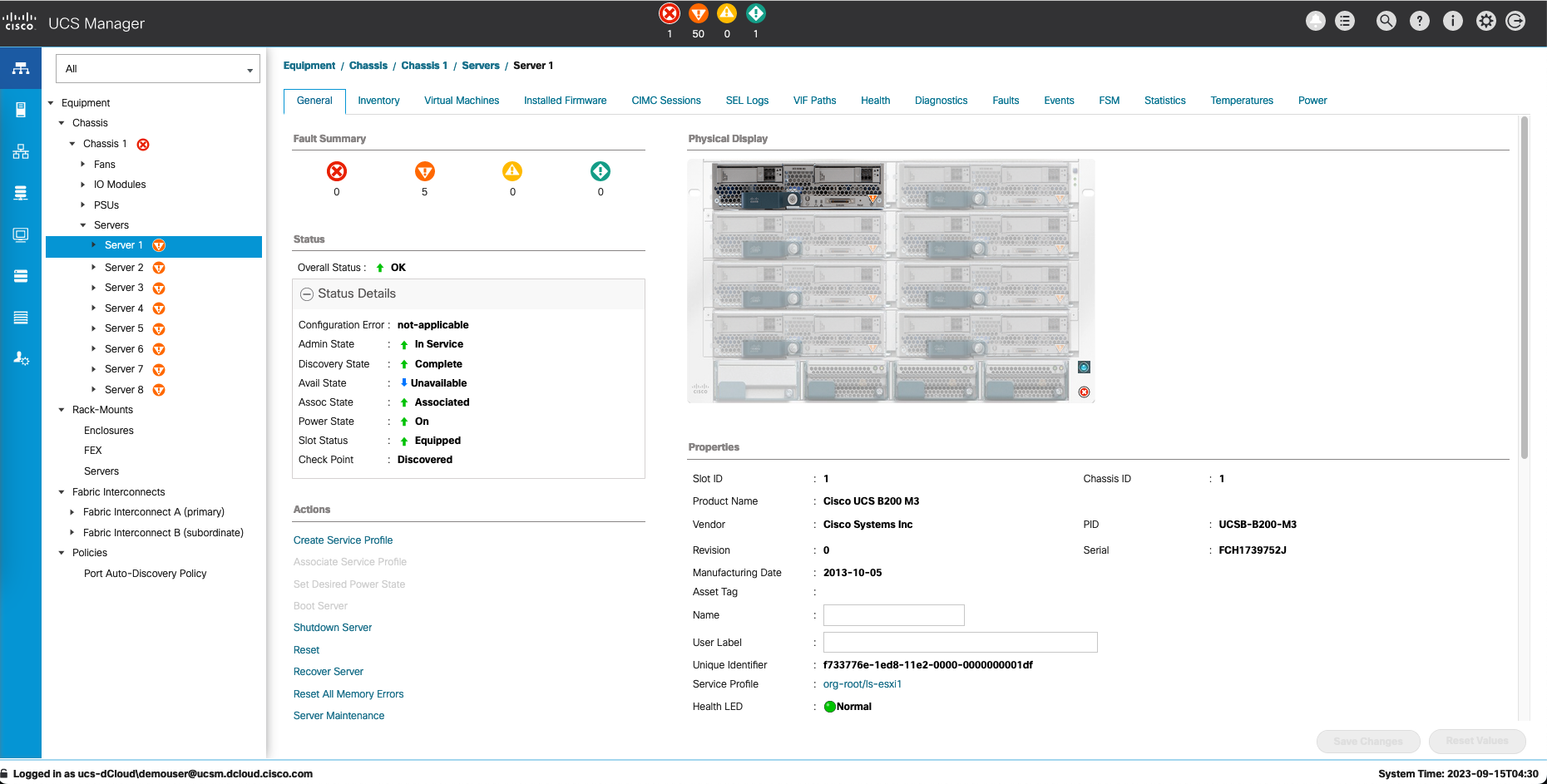Image resolution: width=1547 pixels, height=784 pixels.
Task: Open the org-root/ls-esxi1 service profile link
Action: 862,684
